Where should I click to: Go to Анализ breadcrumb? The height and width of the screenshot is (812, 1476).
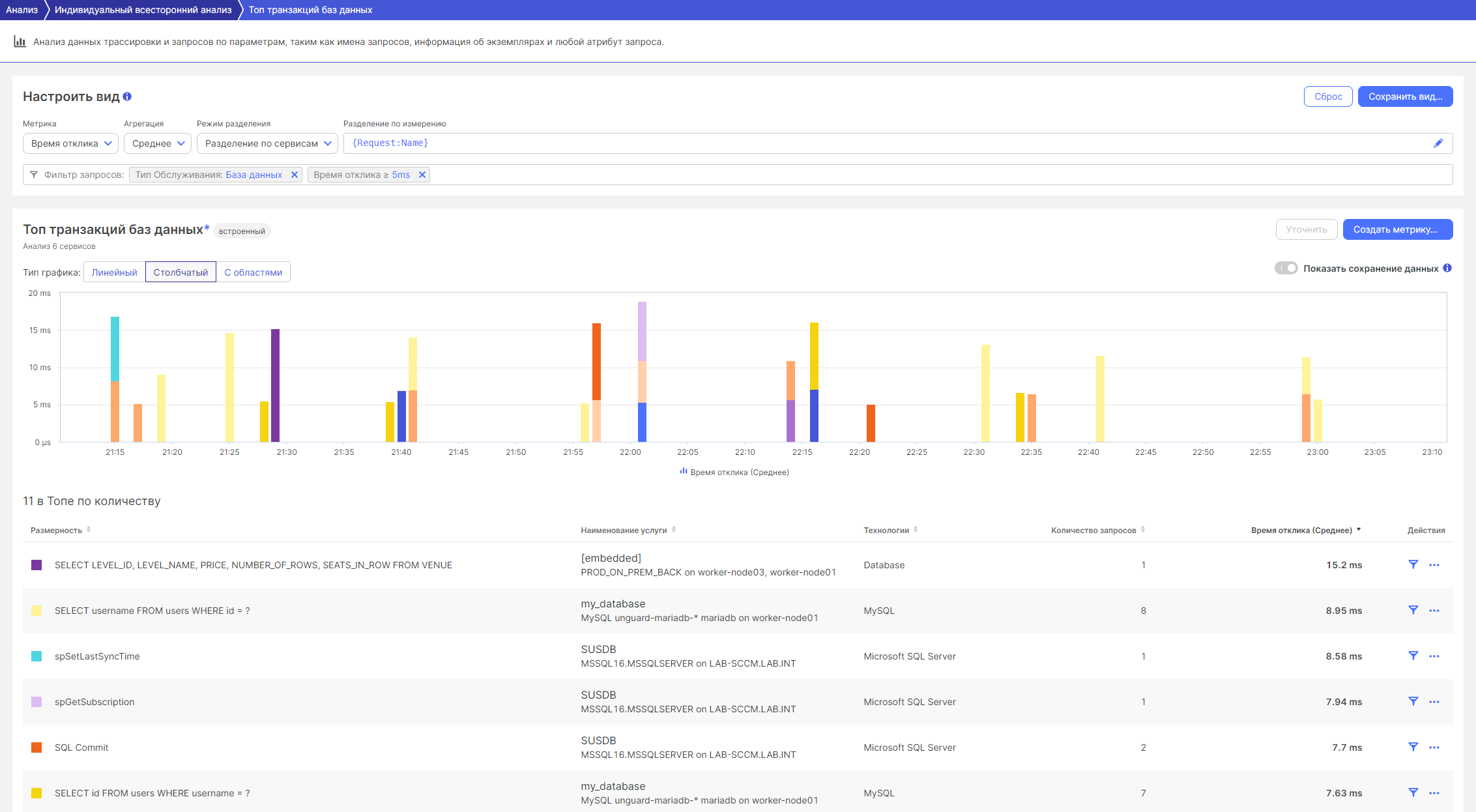22,10
